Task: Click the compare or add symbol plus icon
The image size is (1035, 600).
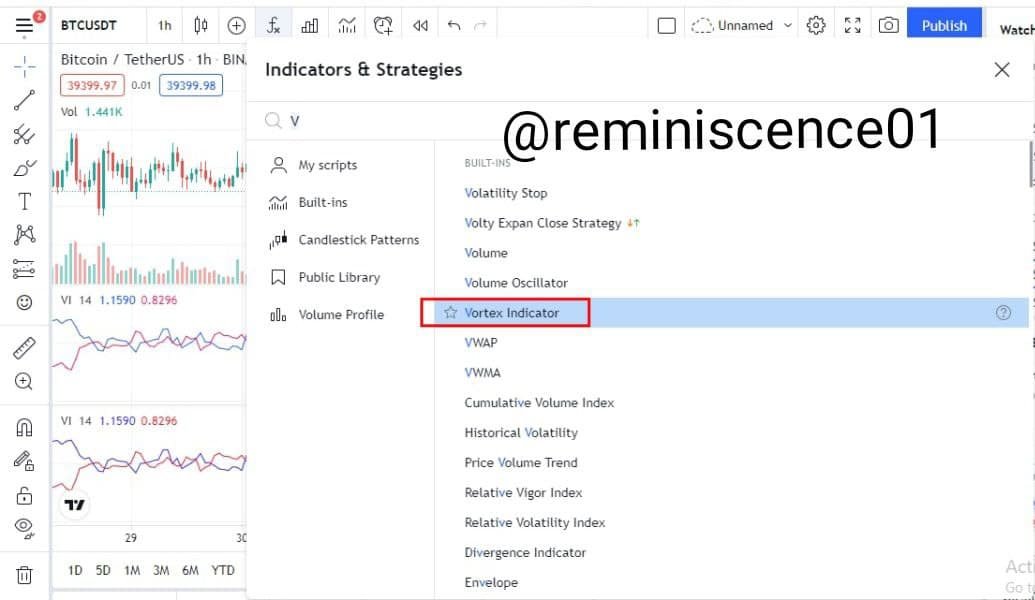Action: (x=236, y=25)
